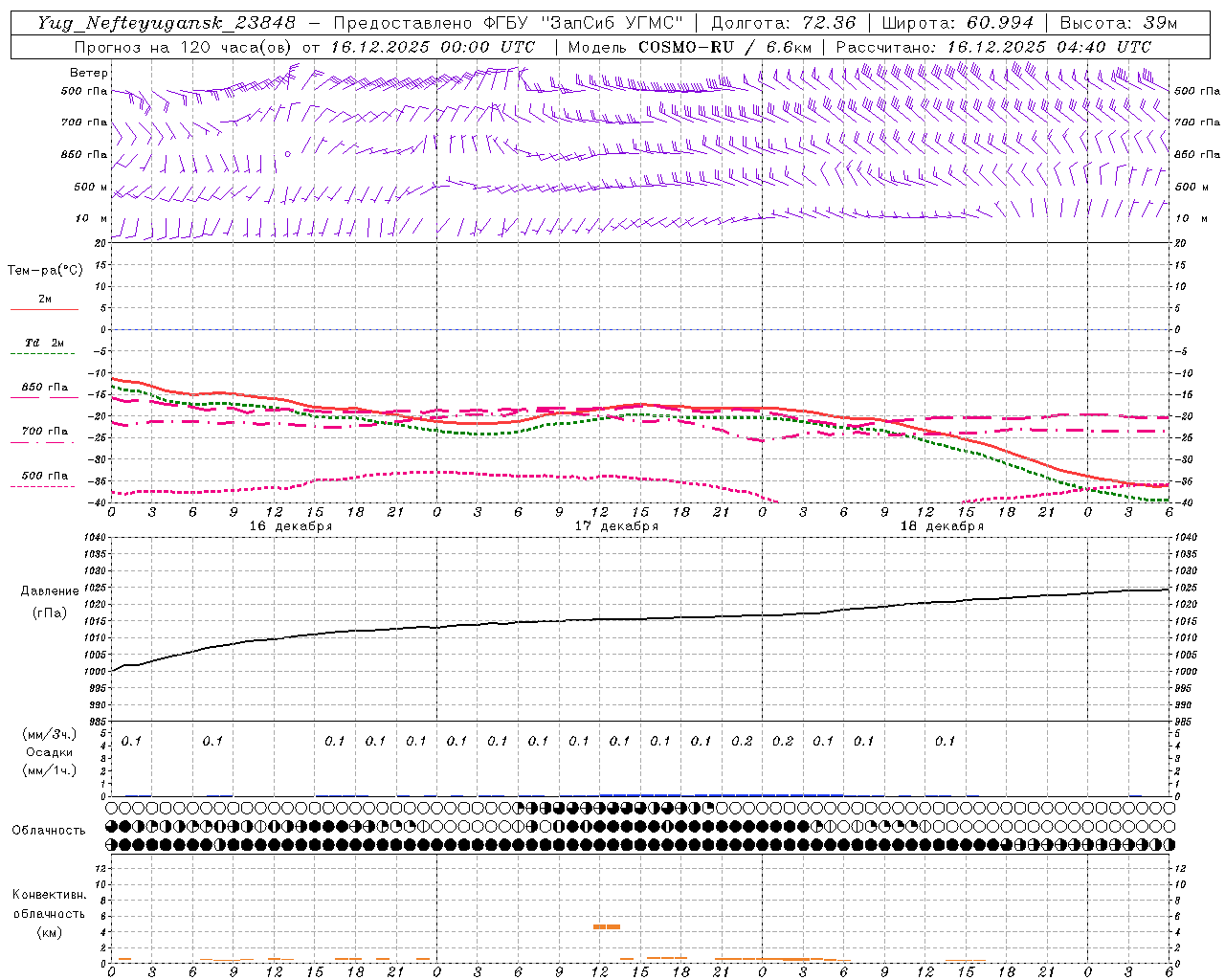The height and width of the screenshot is (980, 1225).
Task: Jump to the 18 декабря date label
Action: coord(942,526)
